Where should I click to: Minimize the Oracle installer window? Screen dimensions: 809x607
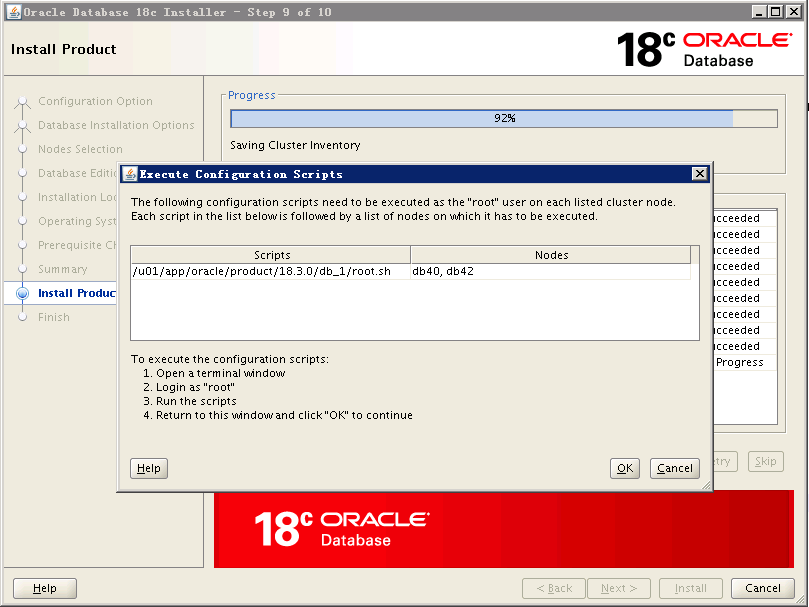click(758, 12)
